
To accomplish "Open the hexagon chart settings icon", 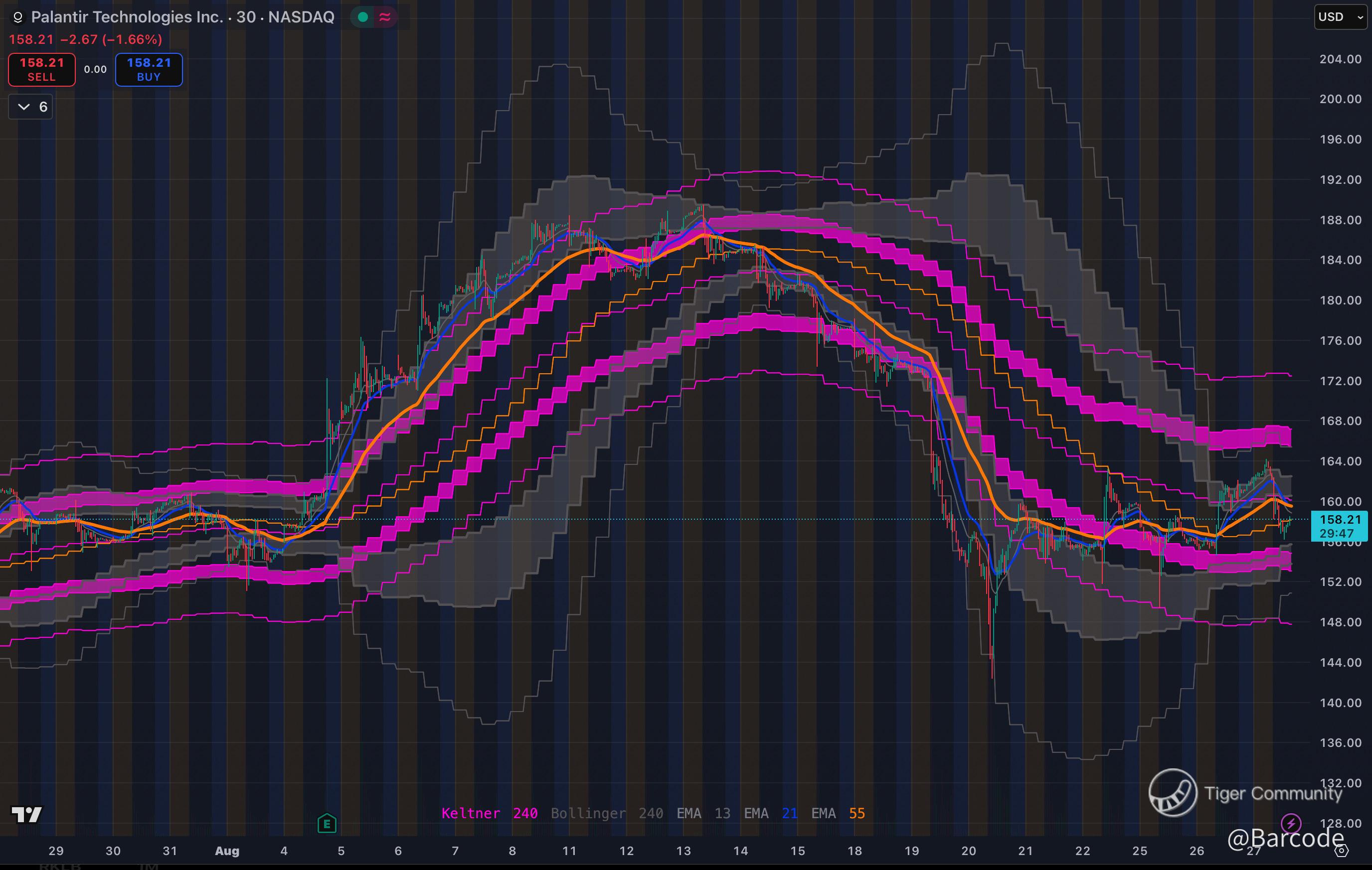I will 1341,851.
